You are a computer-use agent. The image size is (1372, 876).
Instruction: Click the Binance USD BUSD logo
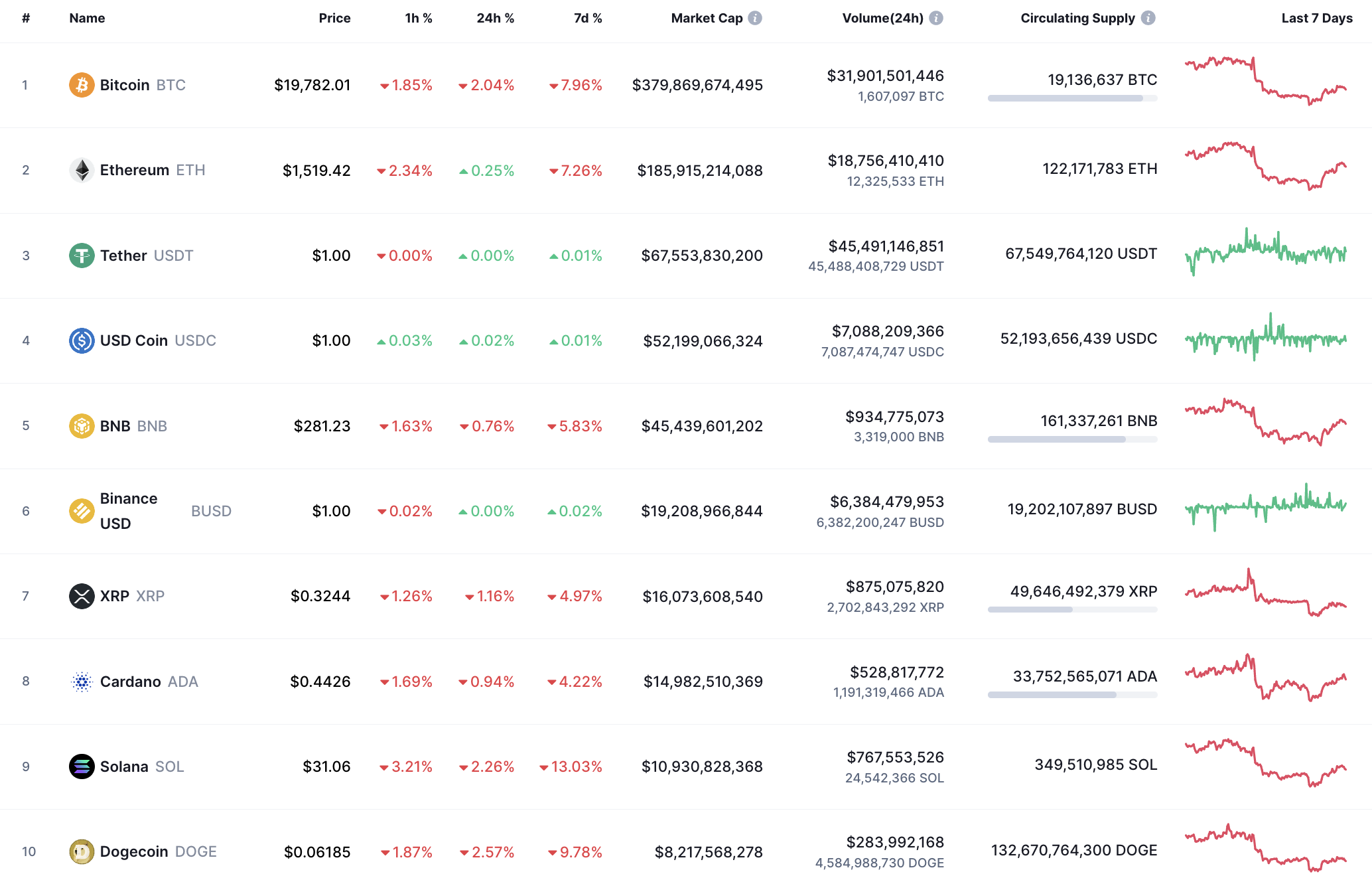coord(81,511)
